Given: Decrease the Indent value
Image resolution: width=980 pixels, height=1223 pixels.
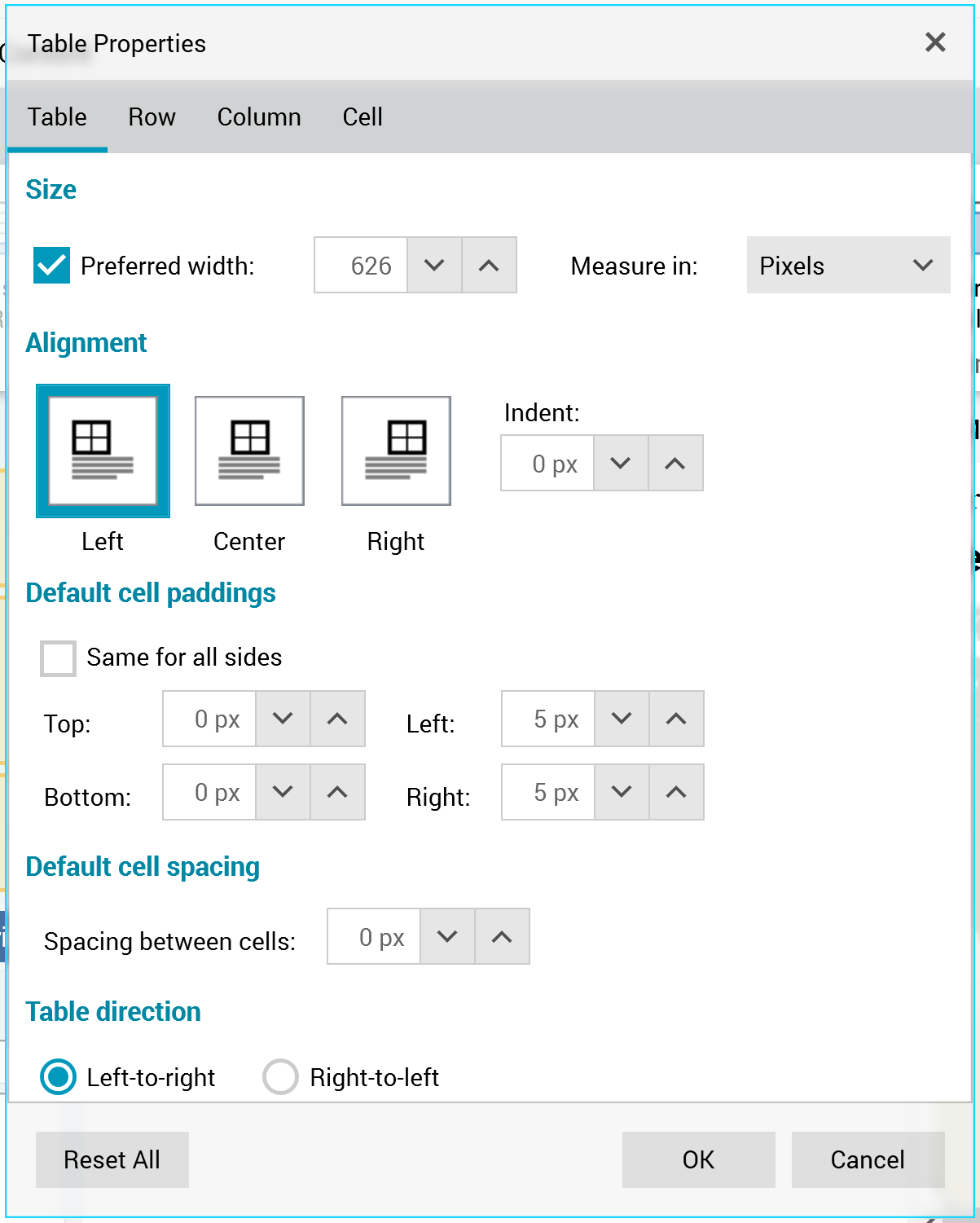Looking at the screenshot, I should (621, 463).
